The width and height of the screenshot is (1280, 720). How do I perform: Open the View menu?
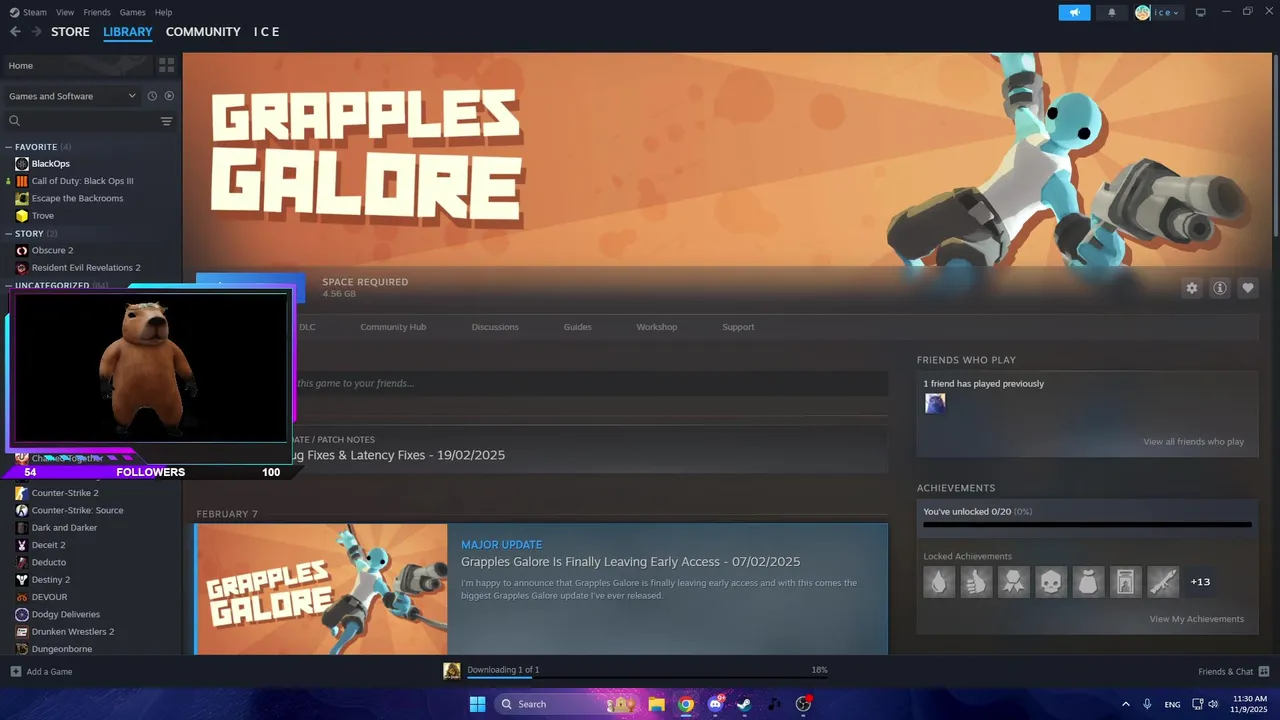pos(65,12)
